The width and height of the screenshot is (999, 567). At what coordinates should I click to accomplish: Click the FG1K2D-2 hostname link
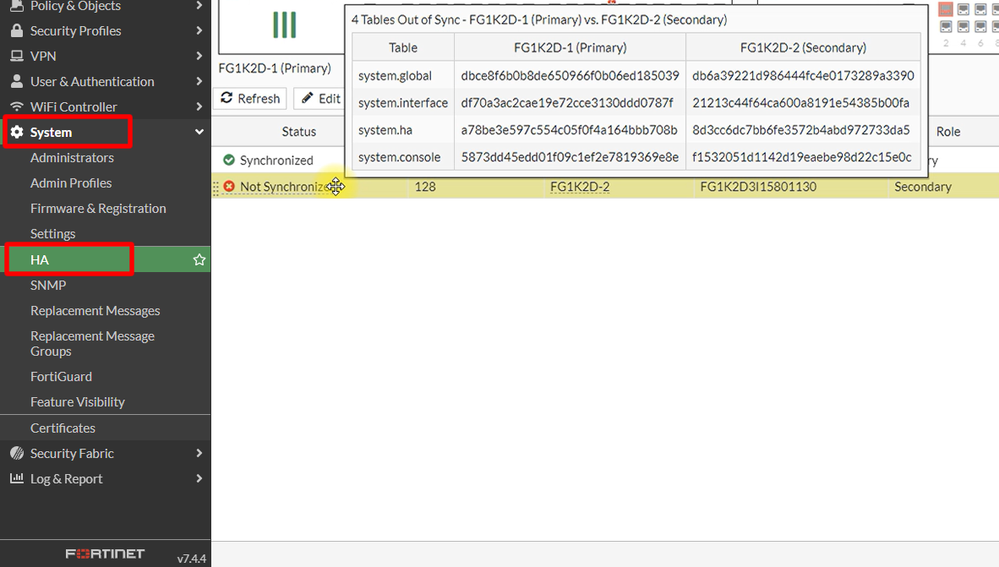coord(580,187)
